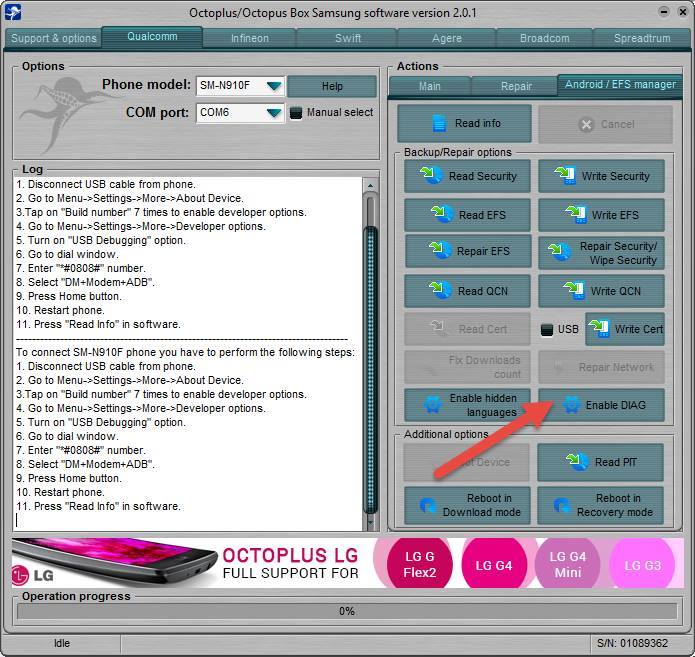Click the Cancel X icon
This screenshot has width=695, height=657.
click(586, 125)
